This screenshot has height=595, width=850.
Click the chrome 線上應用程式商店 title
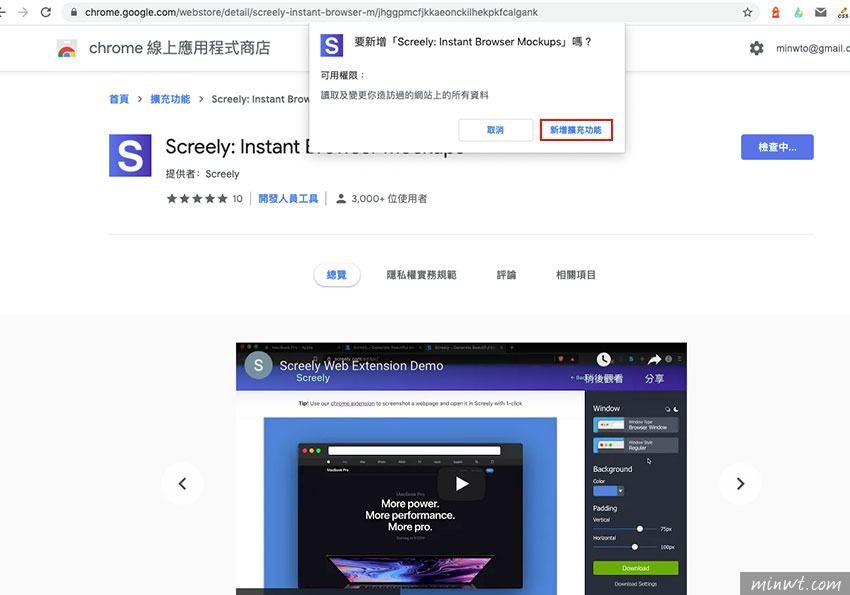[x=179, y=48]
